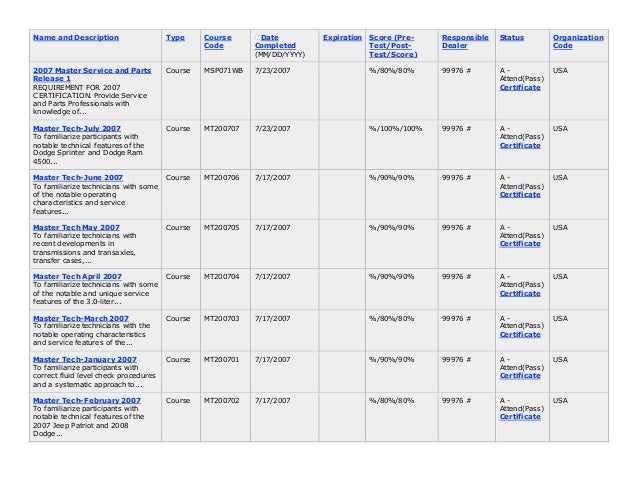Click score %/90%/90% in Master Tech-June row
638x493 pixels.
click(391, 178)
